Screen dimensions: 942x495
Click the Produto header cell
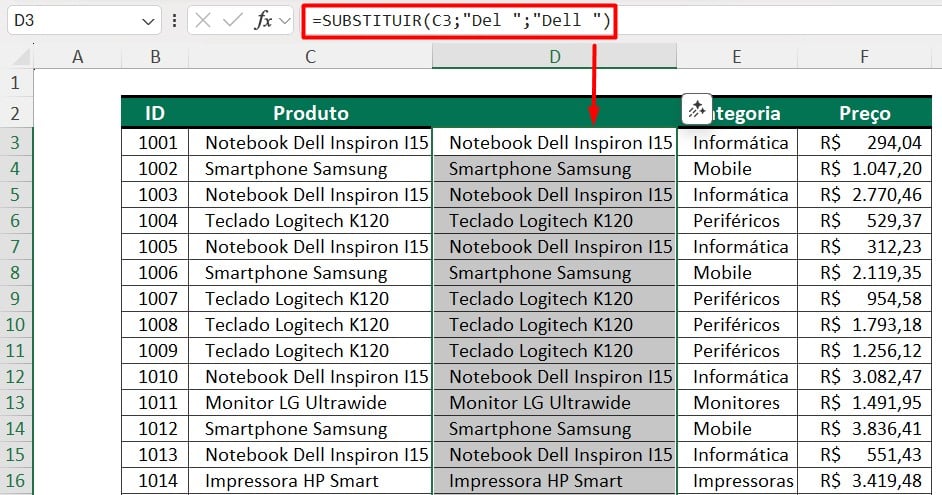(x=310, y=113)
